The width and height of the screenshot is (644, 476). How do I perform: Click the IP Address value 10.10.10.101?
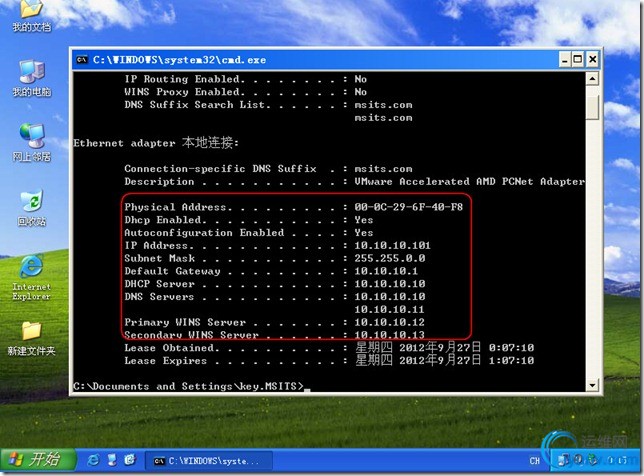(x=392, y=246)
